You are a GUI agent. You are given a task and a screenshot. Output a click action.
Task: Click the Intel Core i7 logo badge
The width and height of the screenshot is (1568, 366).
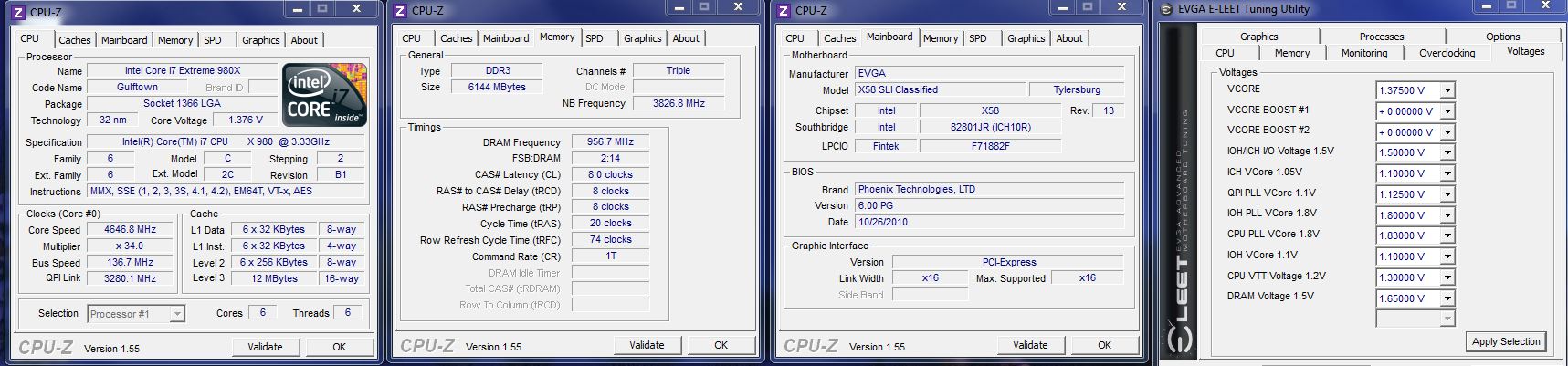[324, 96]
